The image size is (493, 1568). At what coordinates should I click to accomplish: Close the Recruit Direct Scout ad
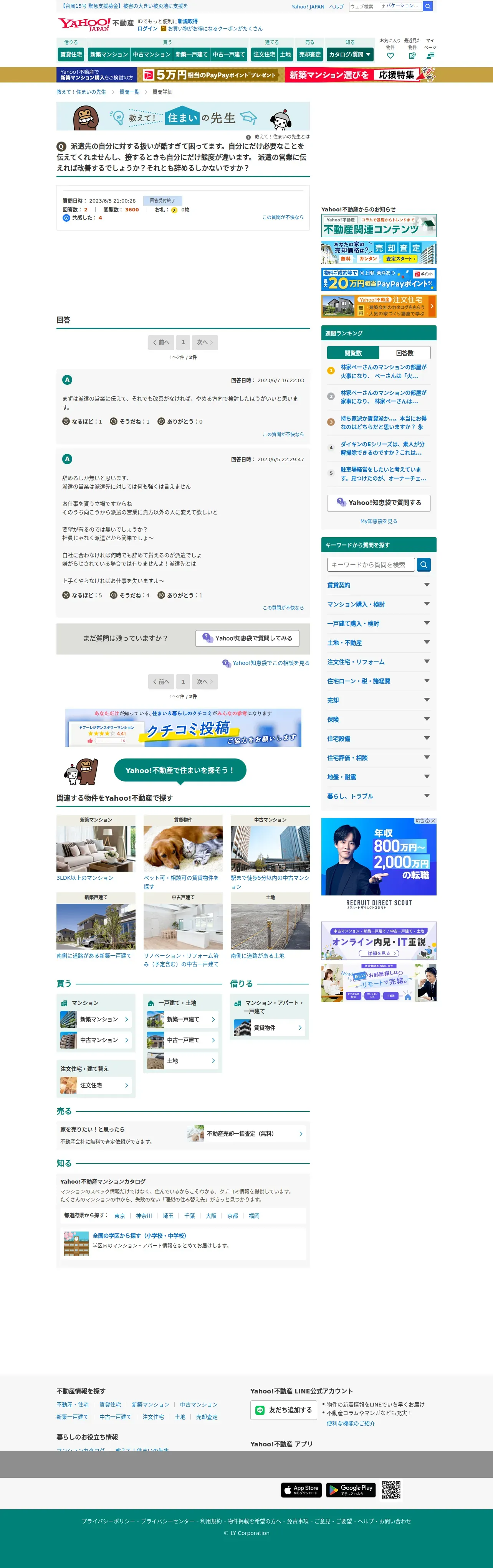(x=433, y=821)
